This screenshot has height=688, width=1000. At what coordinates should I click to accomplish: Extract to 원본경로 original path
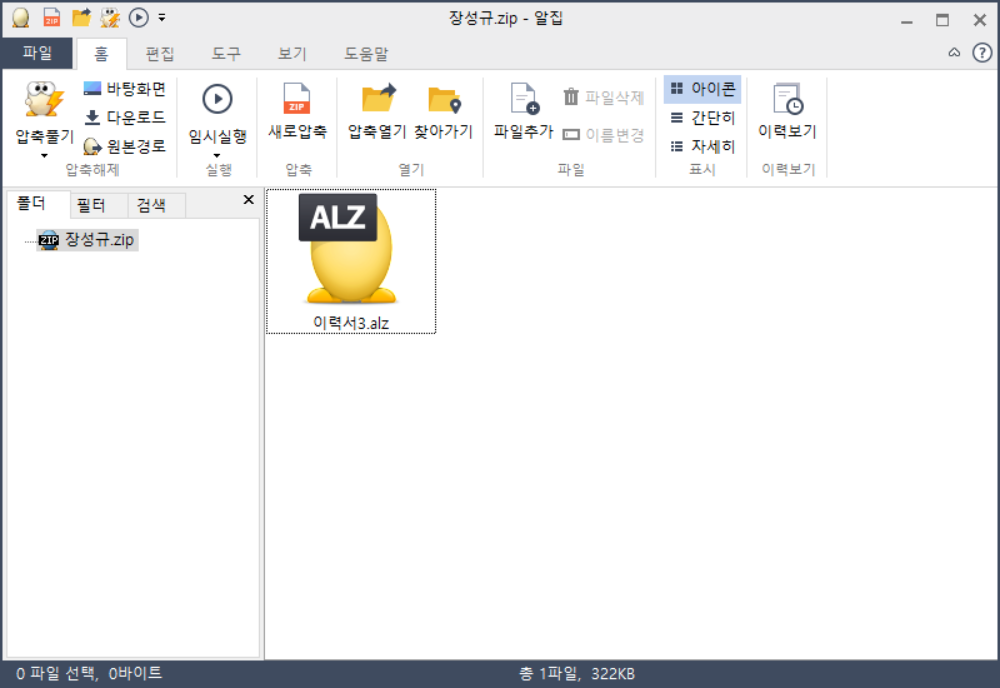point(124,146)
